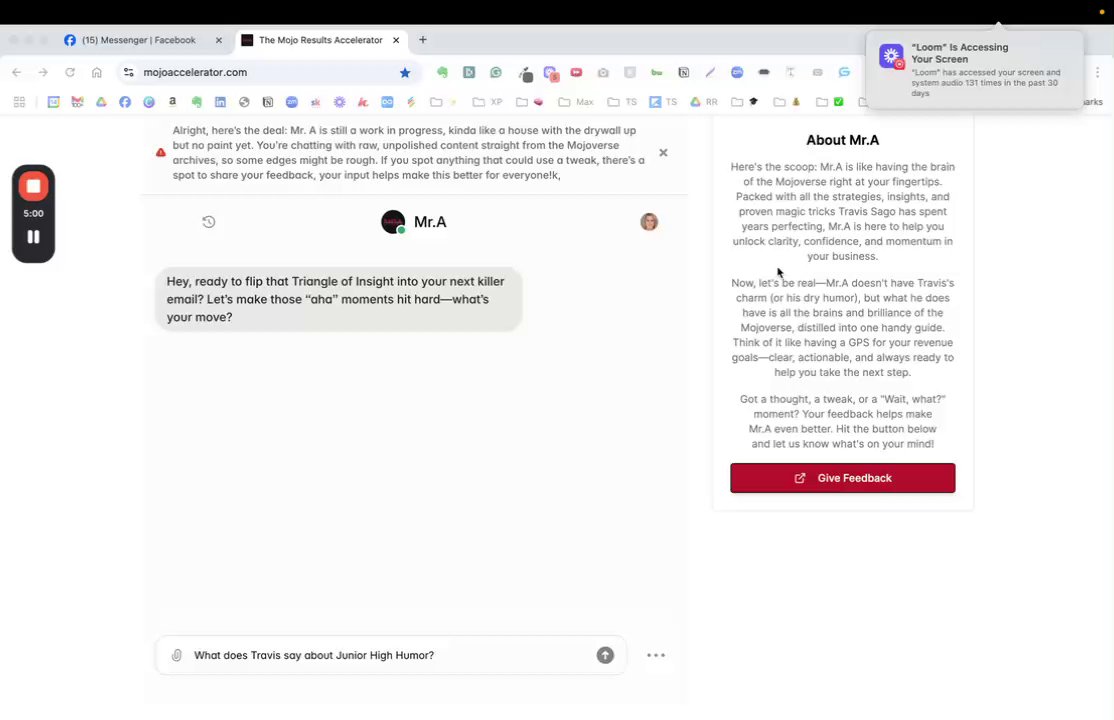Click the paperclip attachment icon

click(x=177, y=655)
